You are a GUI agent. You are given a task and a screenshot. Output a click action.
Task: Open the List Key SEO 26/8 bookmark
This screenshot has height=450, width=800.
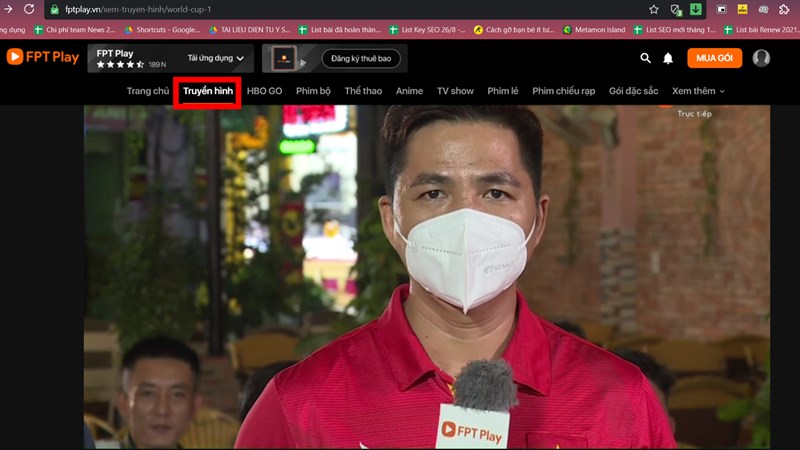click(x=428, y=30)
